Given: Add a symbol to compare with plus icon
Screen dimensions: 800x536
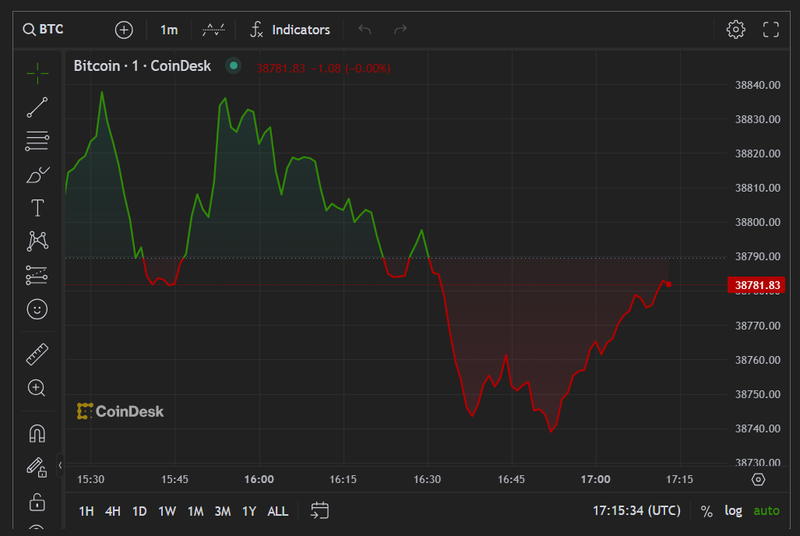Looking at the screenshot, I should click(123, 30).
